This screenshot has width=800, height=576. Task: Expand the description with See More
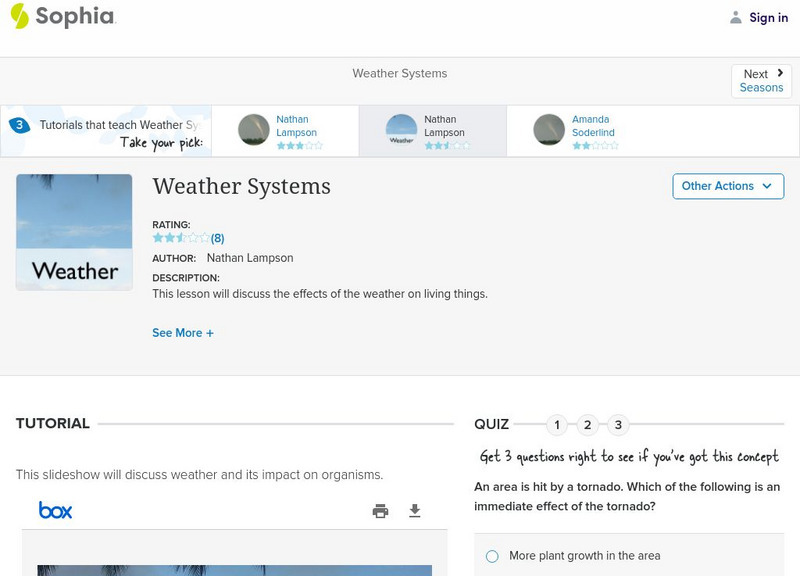coord(183,332)
